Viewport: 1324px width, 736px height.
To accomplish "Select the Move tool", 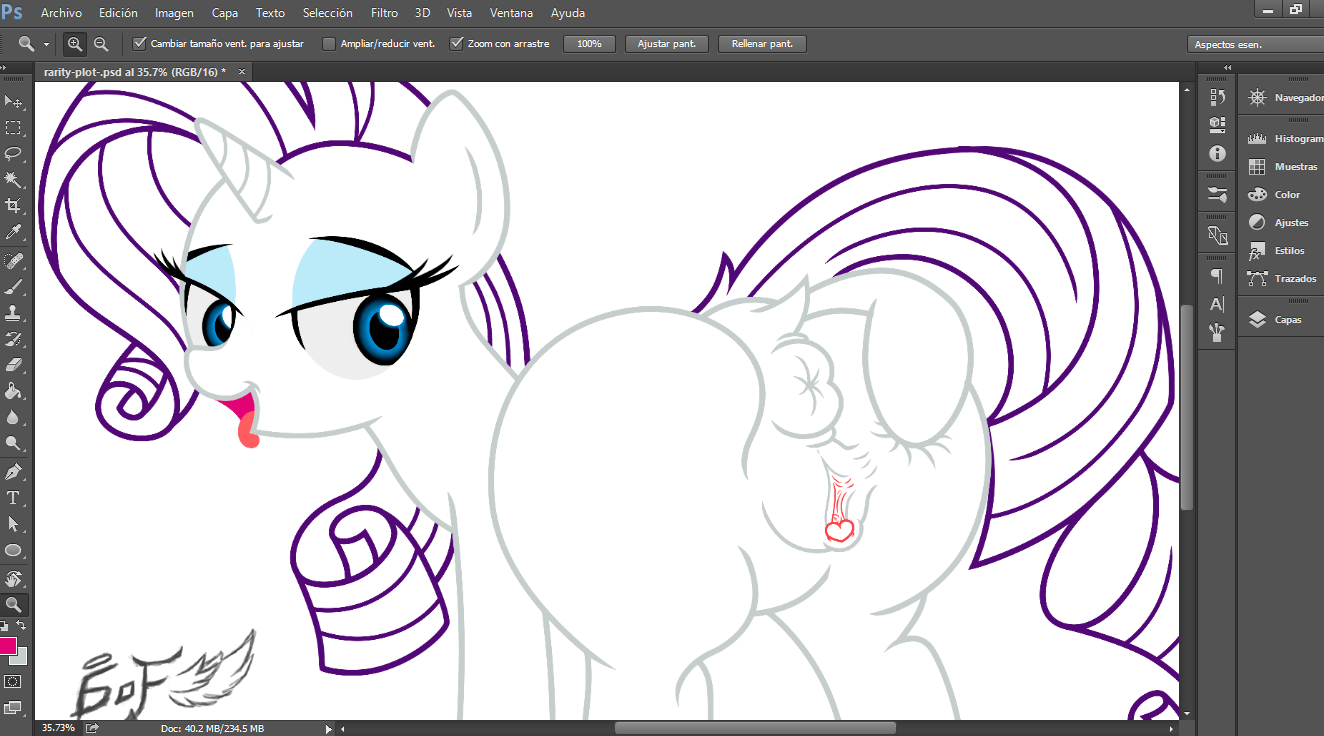I will 14,102.
